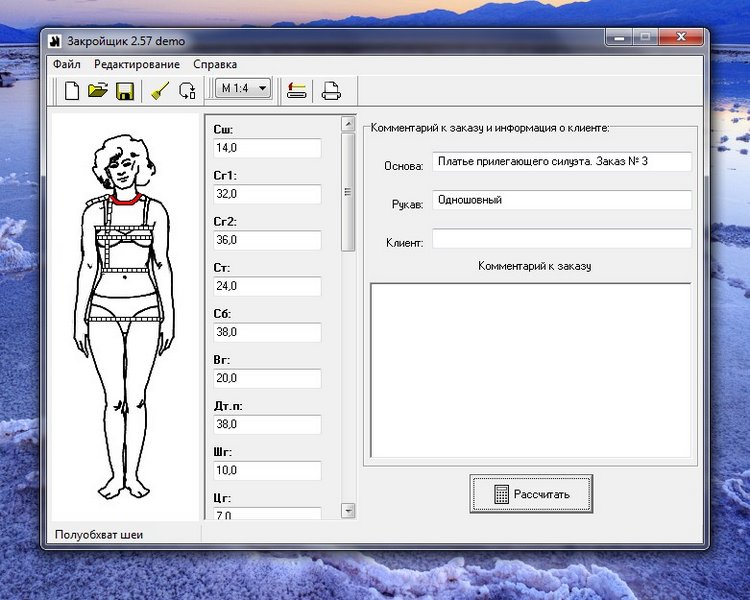This screenshot has height=600, width=750.
Task: Click the printer icon
Action: (330, 91)
